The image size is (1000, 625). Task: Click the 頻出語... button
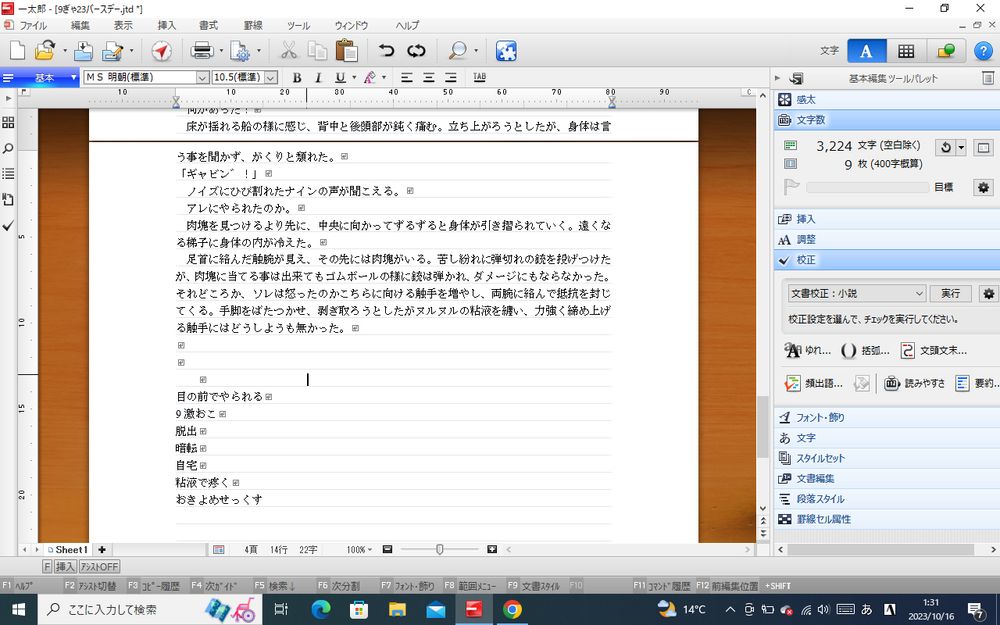tap(814, 383)
